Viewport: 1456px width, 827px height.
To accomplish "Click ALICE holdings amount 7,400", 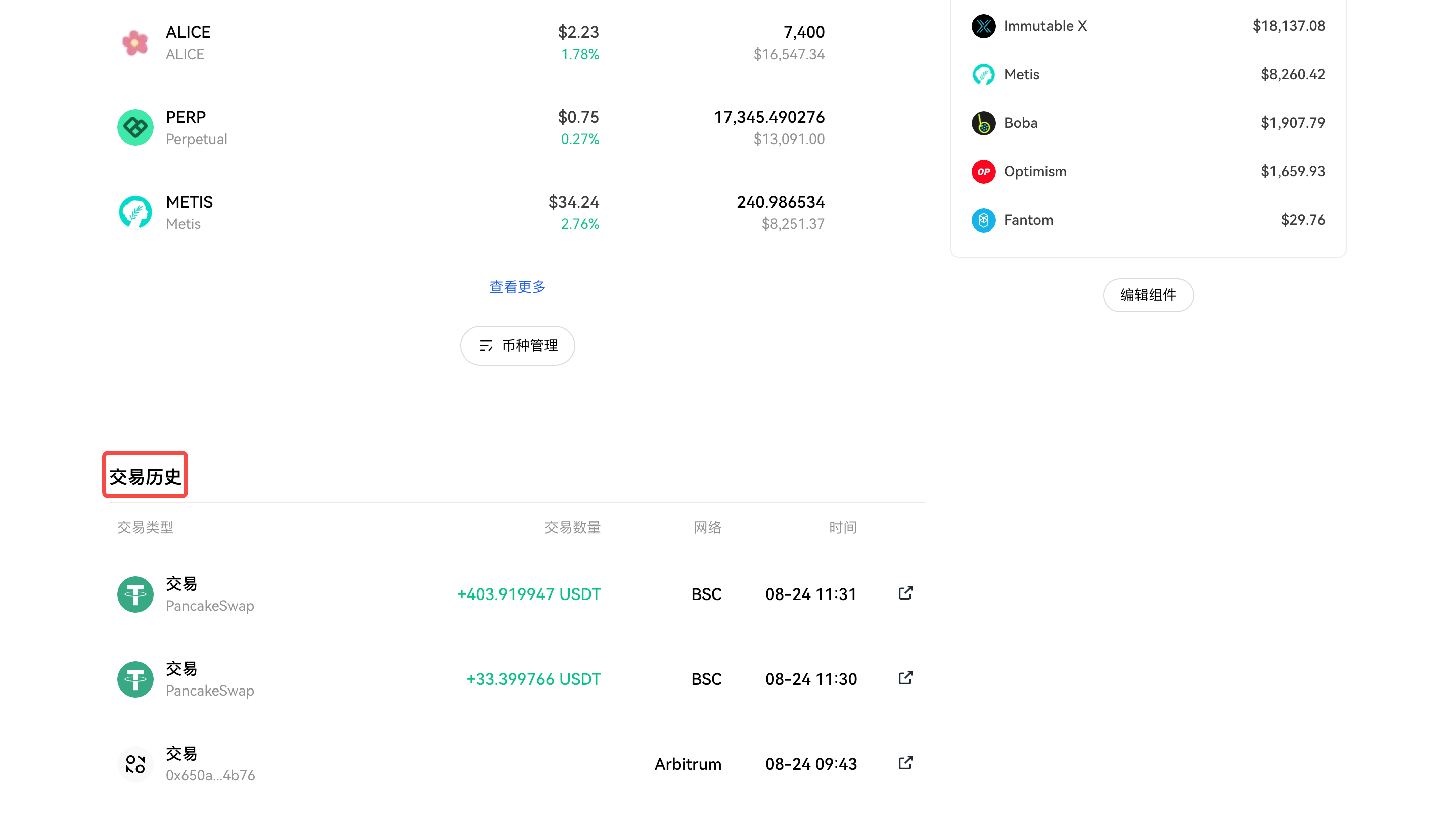I will (803, 32).
